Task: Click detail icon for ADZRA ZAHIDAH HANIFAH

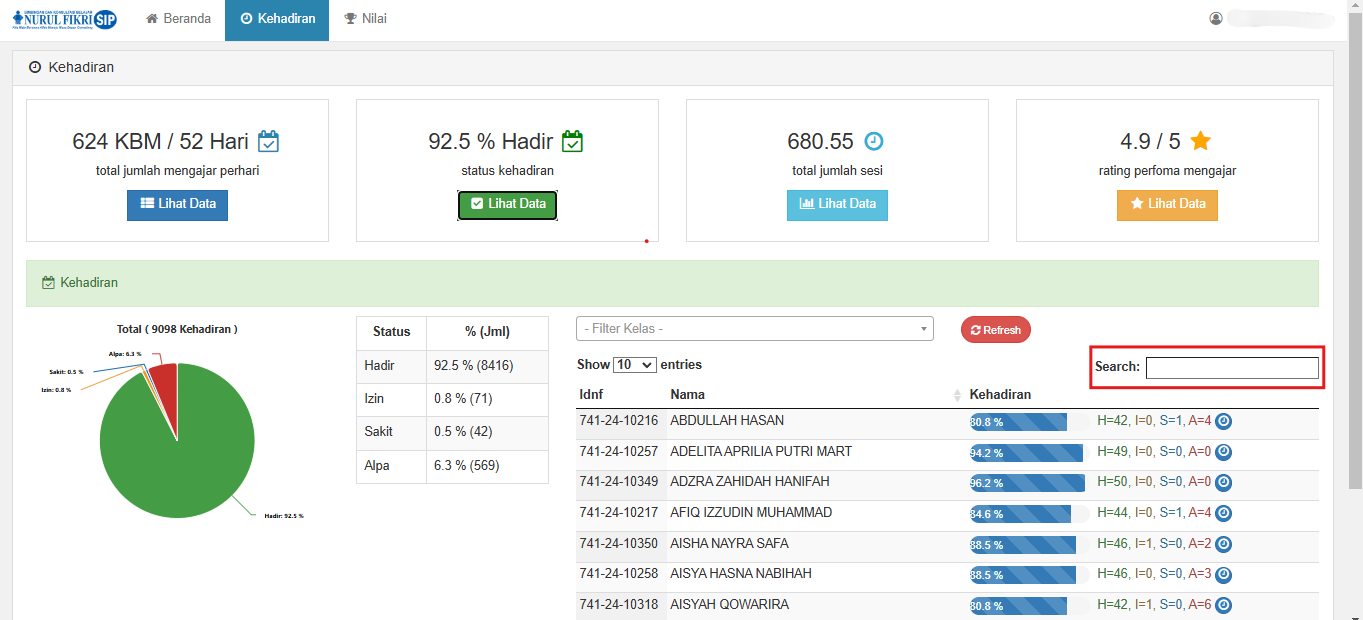Action: tap(1223, 482)
